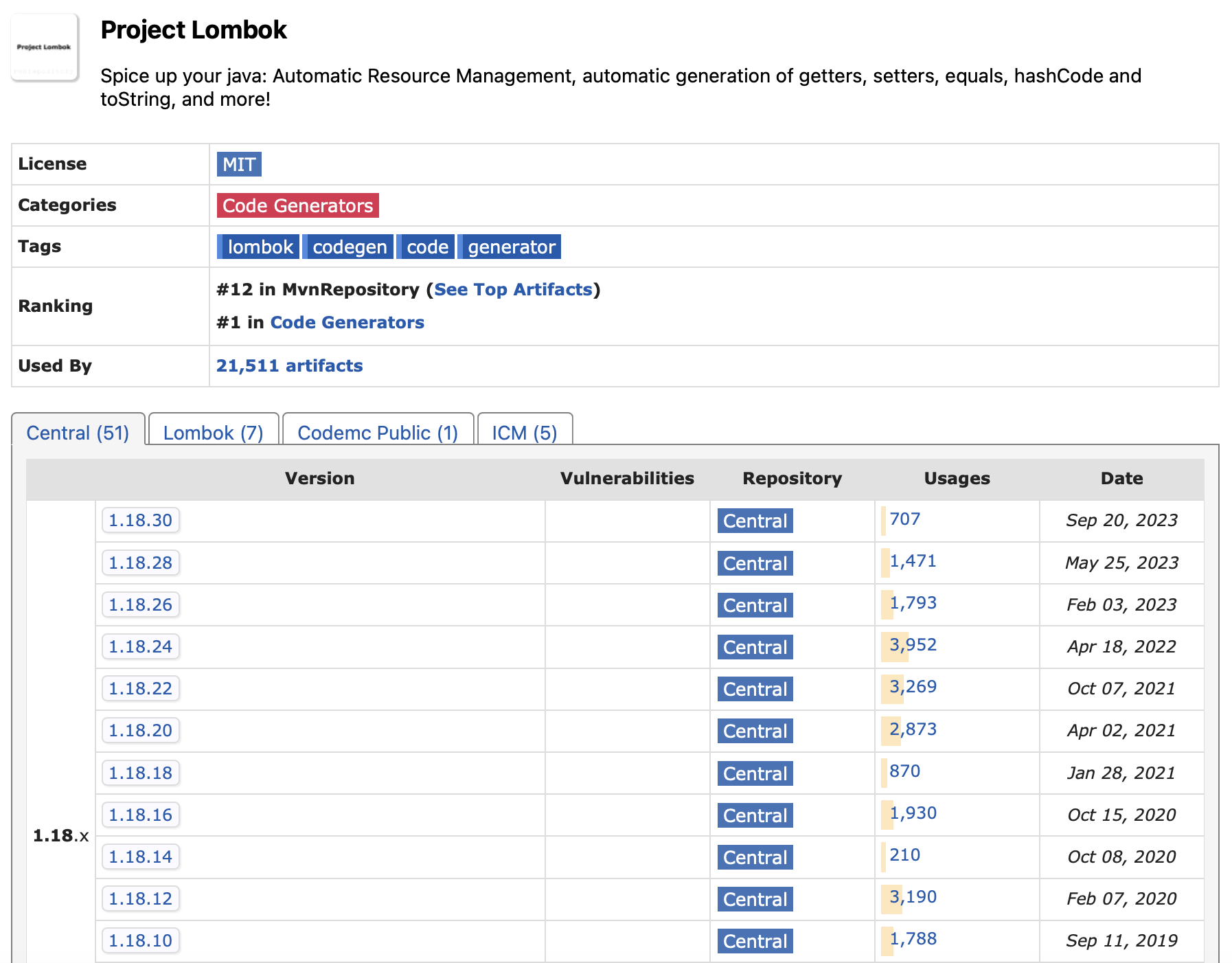Screen dimensions: 1232x963
Task: Click Central repository badge for 1.18.24
Action: (755, 647)
